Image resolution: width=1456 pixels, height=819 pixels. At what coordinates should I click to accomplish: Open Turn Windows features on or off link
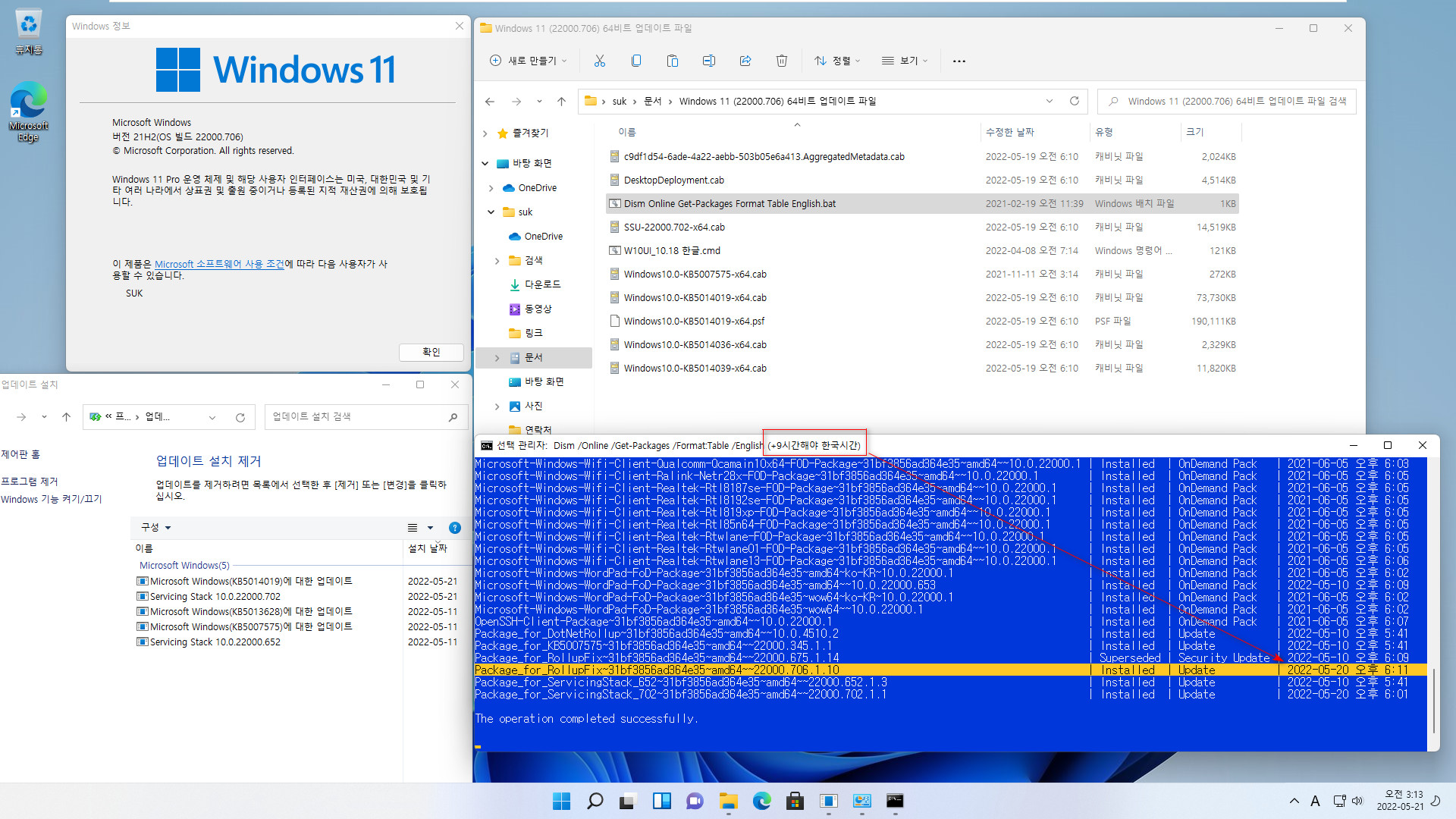[52, 499]
